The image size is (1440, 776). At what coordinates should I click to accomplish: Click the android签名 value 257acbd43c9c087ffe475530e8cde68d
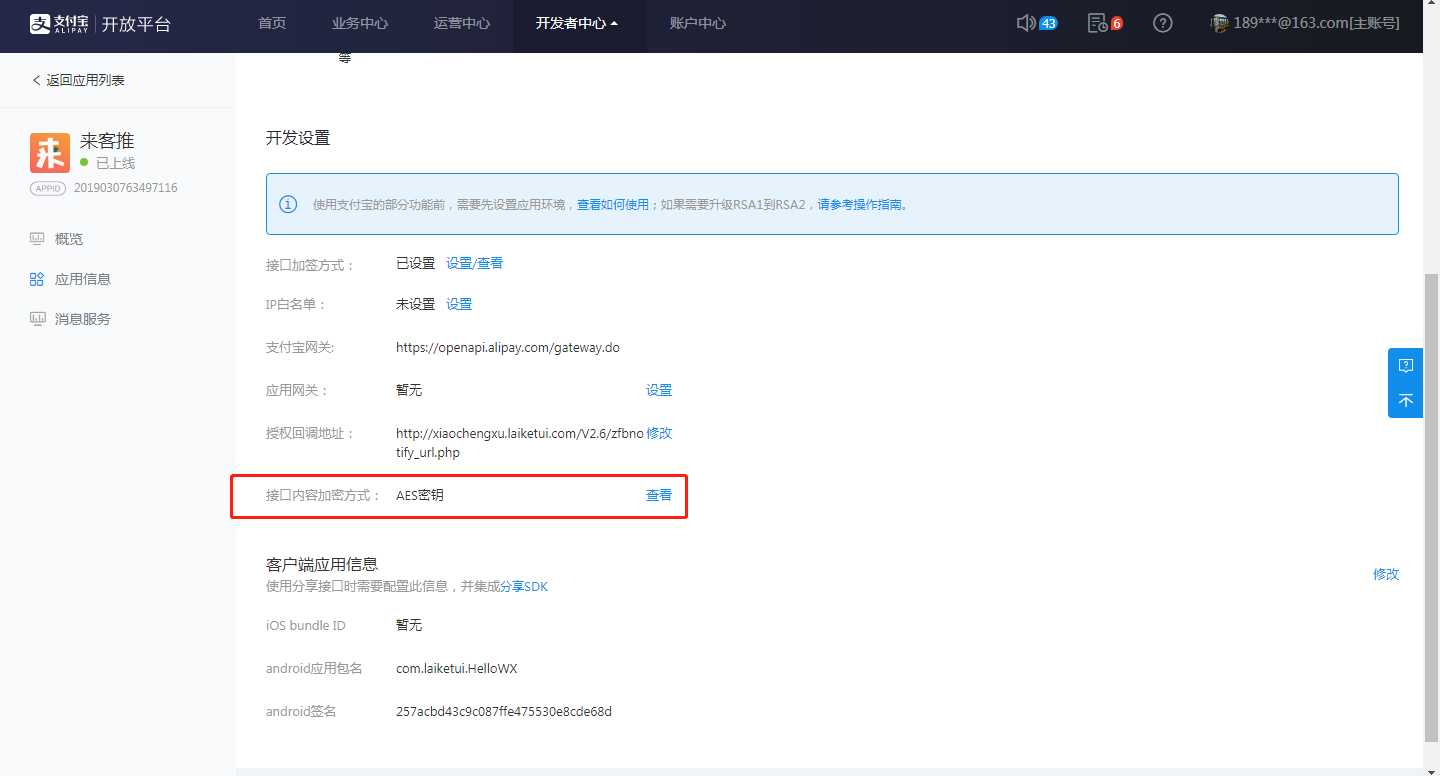(504, 712)
